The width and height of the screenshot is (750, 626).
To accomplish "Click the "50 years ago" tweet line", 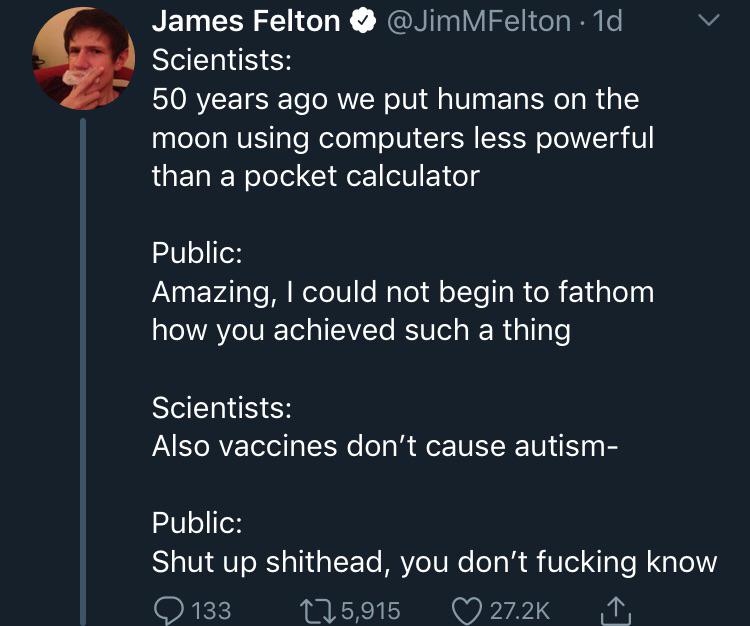I will 394,100.
